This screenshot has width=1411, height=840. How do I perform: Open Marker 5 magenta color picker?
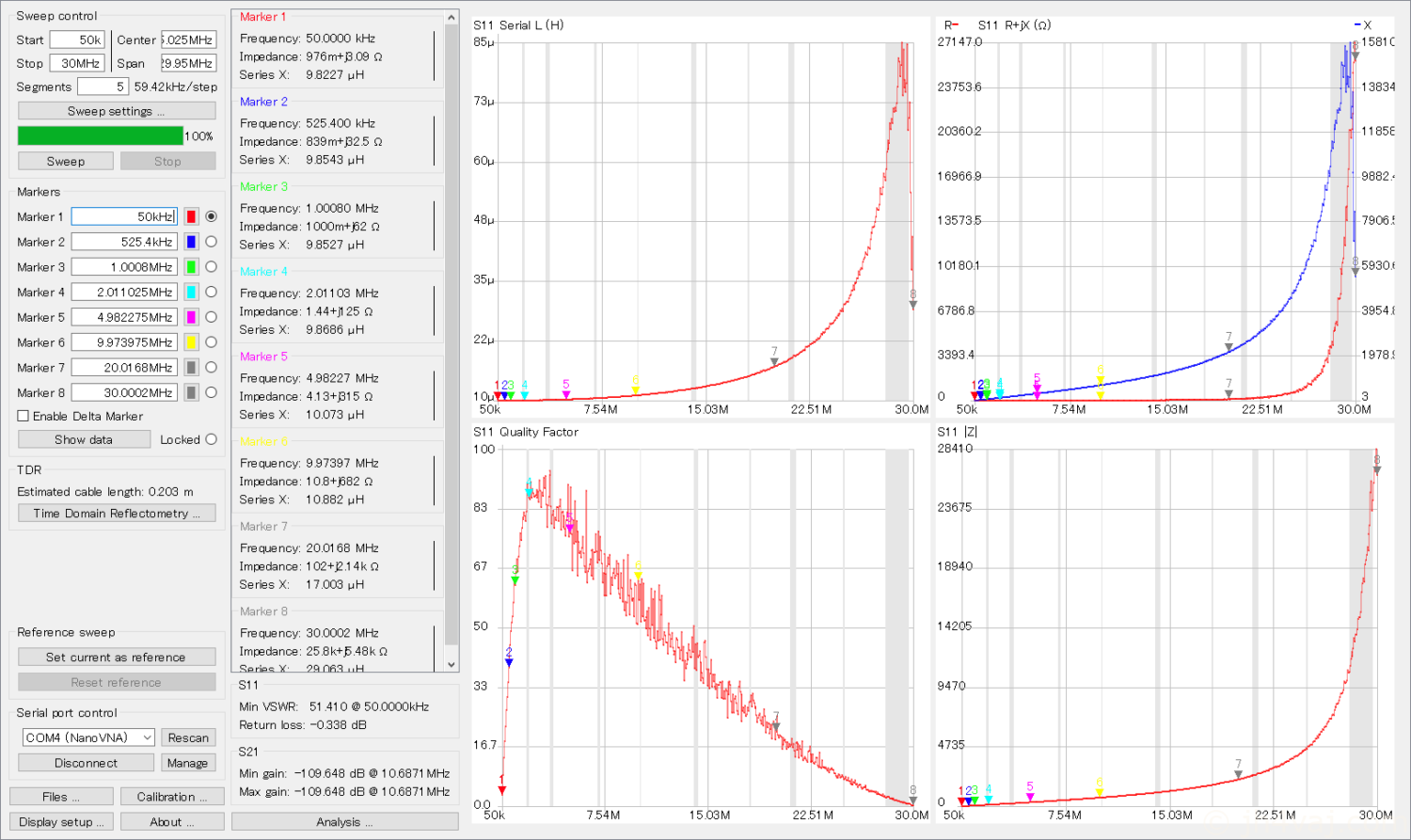[x=191, y=317]
